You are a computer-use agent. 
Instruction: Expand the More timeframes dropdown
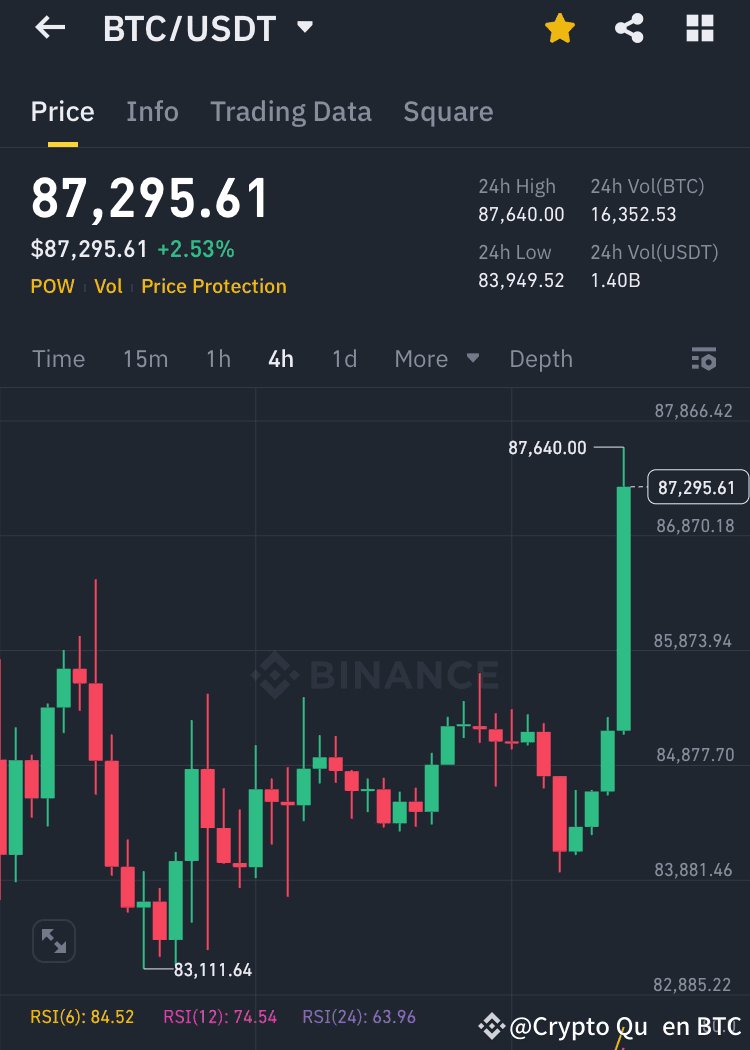point(436,358)
